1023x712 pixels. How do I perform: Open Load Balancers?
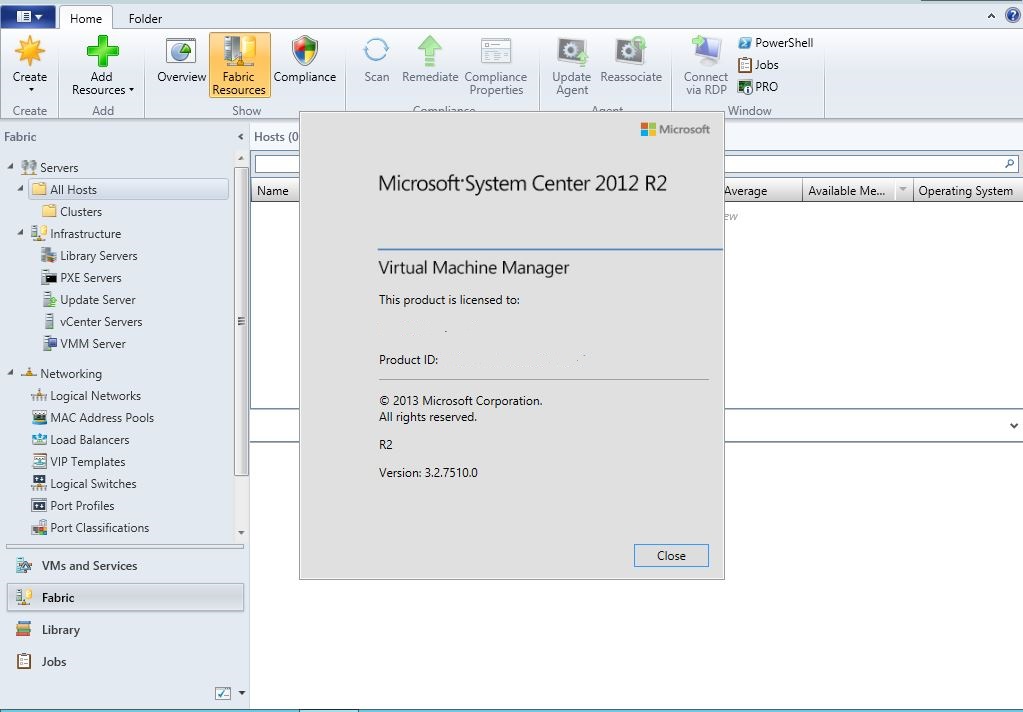(x=80, y=440)
